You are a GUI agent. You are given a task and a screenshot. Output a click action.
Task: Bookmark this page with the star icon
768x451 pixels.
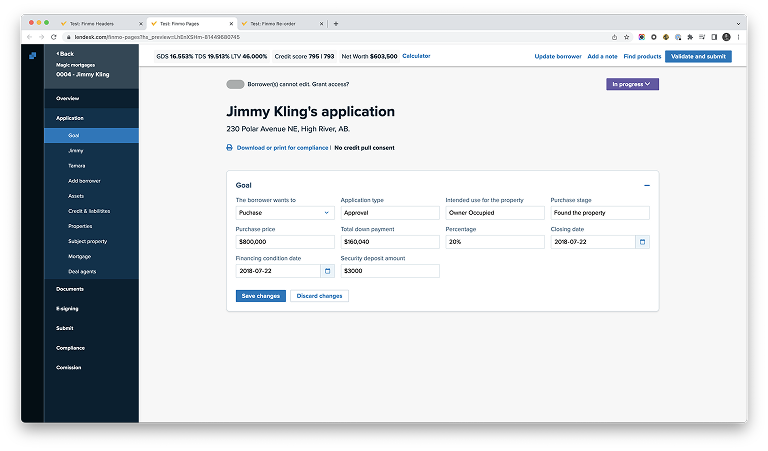[x=626, y=37]
